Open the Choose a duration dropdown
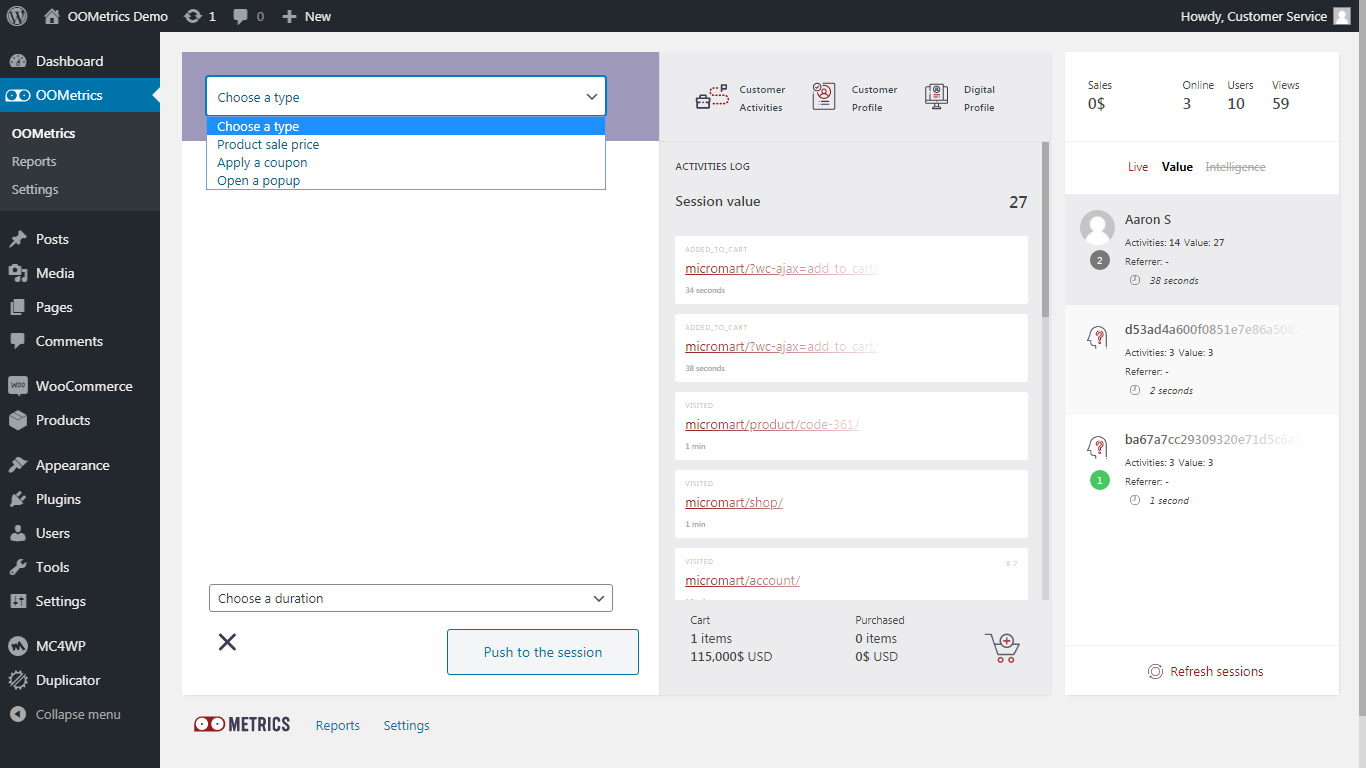The height and width of the screenshot is (768, 1366). pyautogui.click(x=411, y=598)
